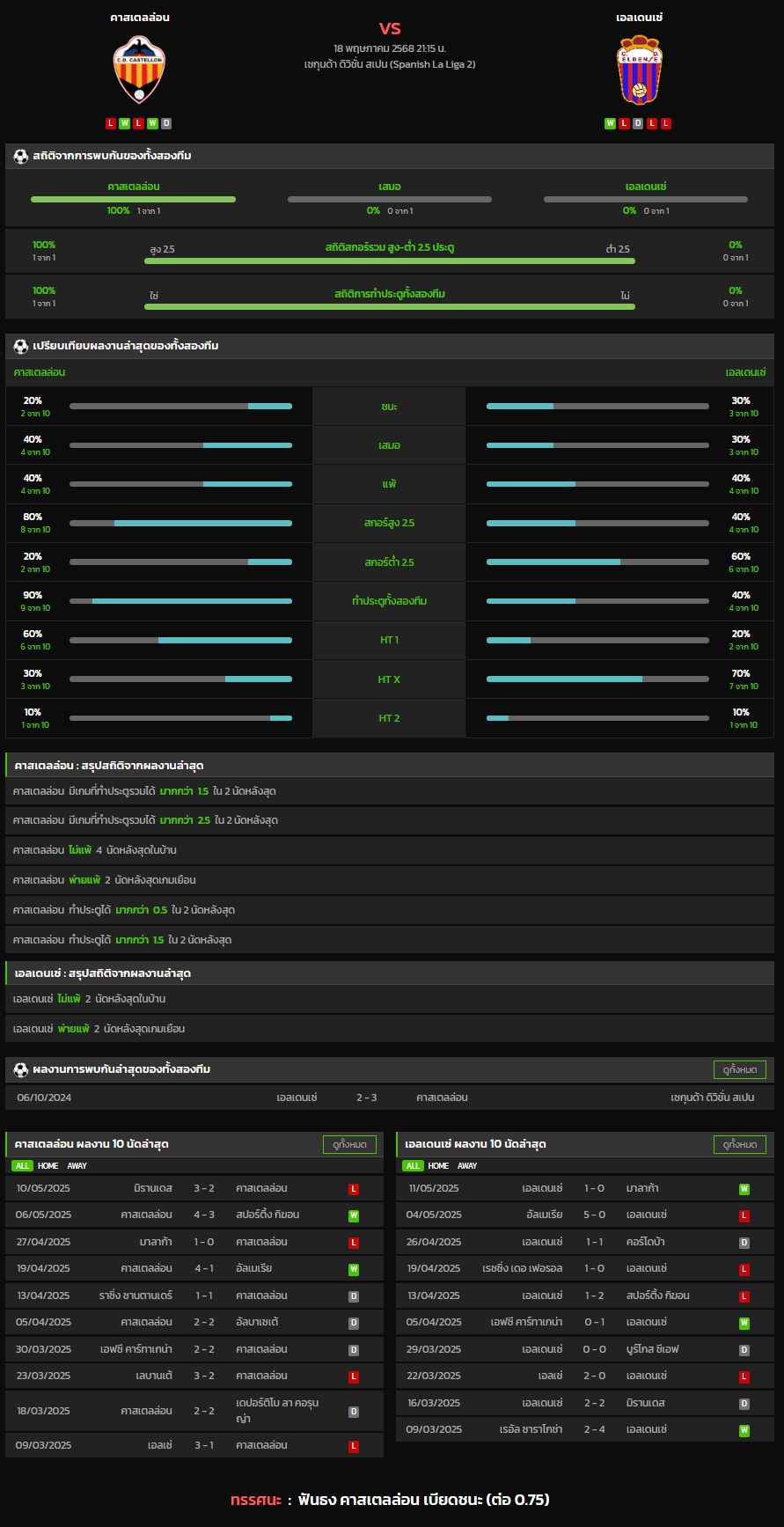Click the L badge on the สปอร์ติ้ง กิฆอน 1-2 row

pos(744,1296)
